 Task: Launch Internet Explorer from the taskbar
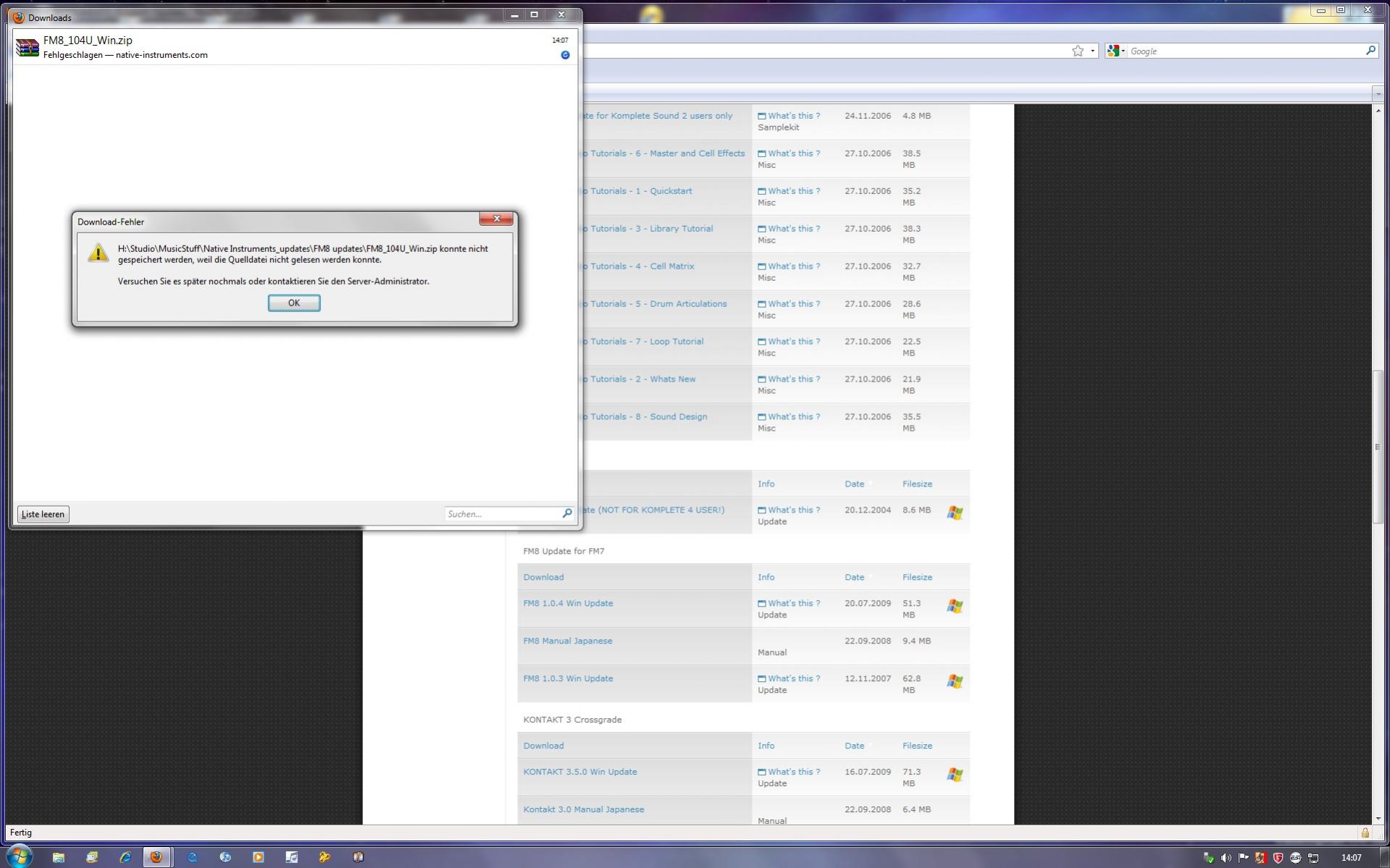(125, 857)
